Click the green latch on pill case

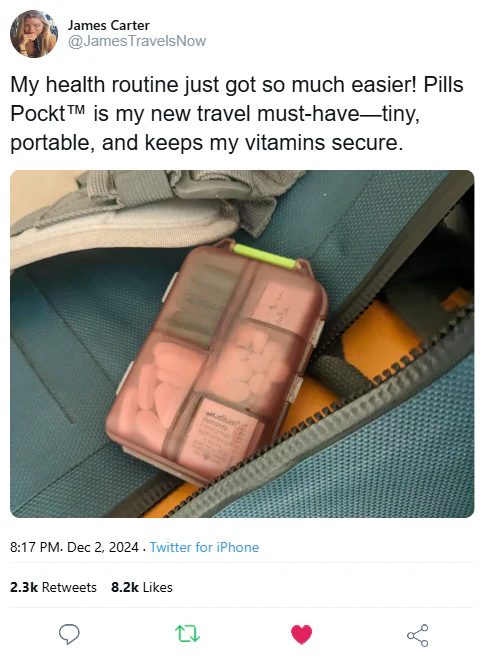pos(264,256)
